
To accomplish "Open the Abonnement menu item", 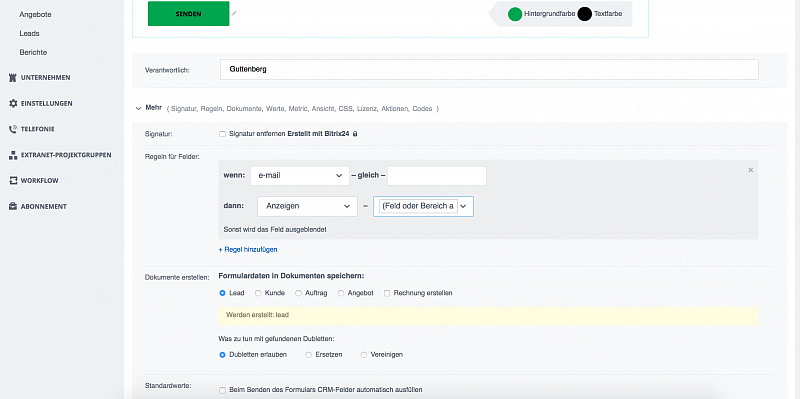I will [44, 207].
